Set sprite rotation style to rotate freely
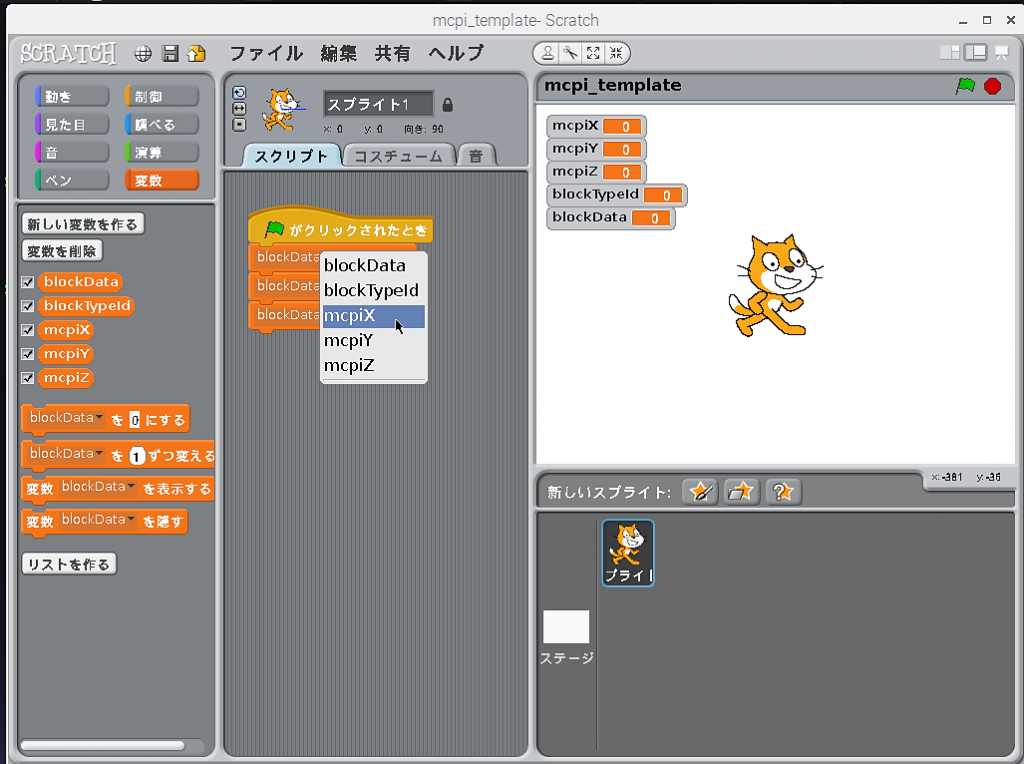1024x764 pixels. point(239,93)
